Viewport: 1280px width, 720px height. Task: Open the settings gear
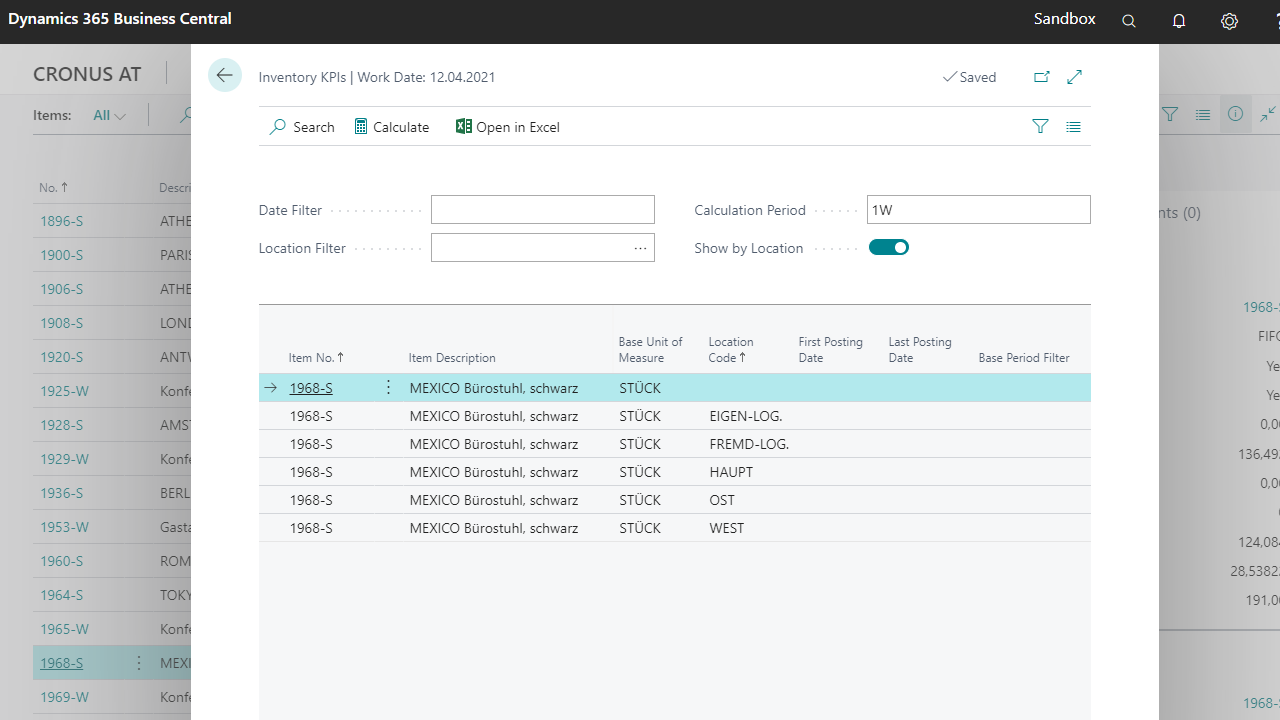pos(1229,21)
